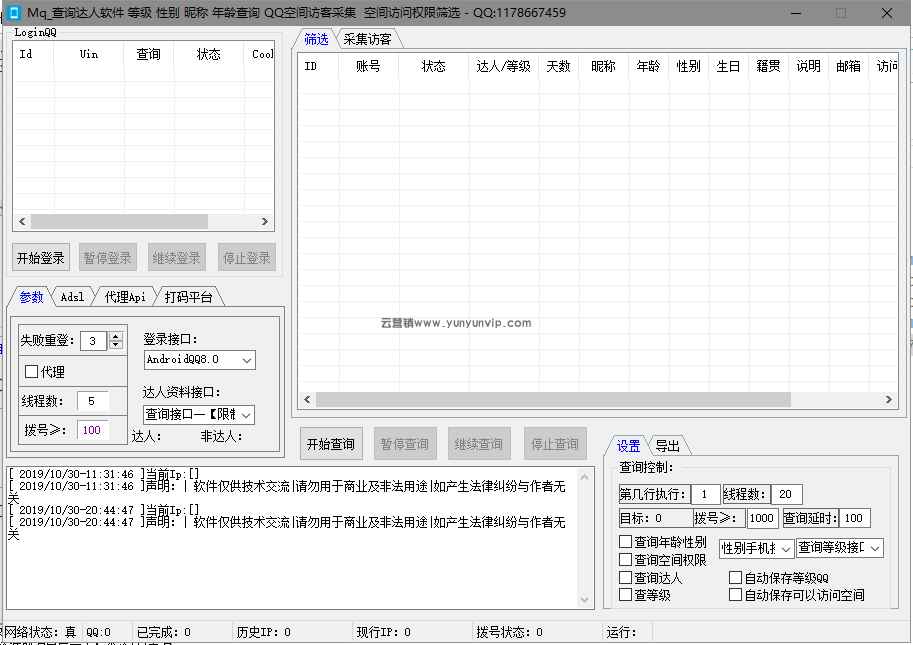Decrease 失败重登 value with down arrow

tap(116, 345)
